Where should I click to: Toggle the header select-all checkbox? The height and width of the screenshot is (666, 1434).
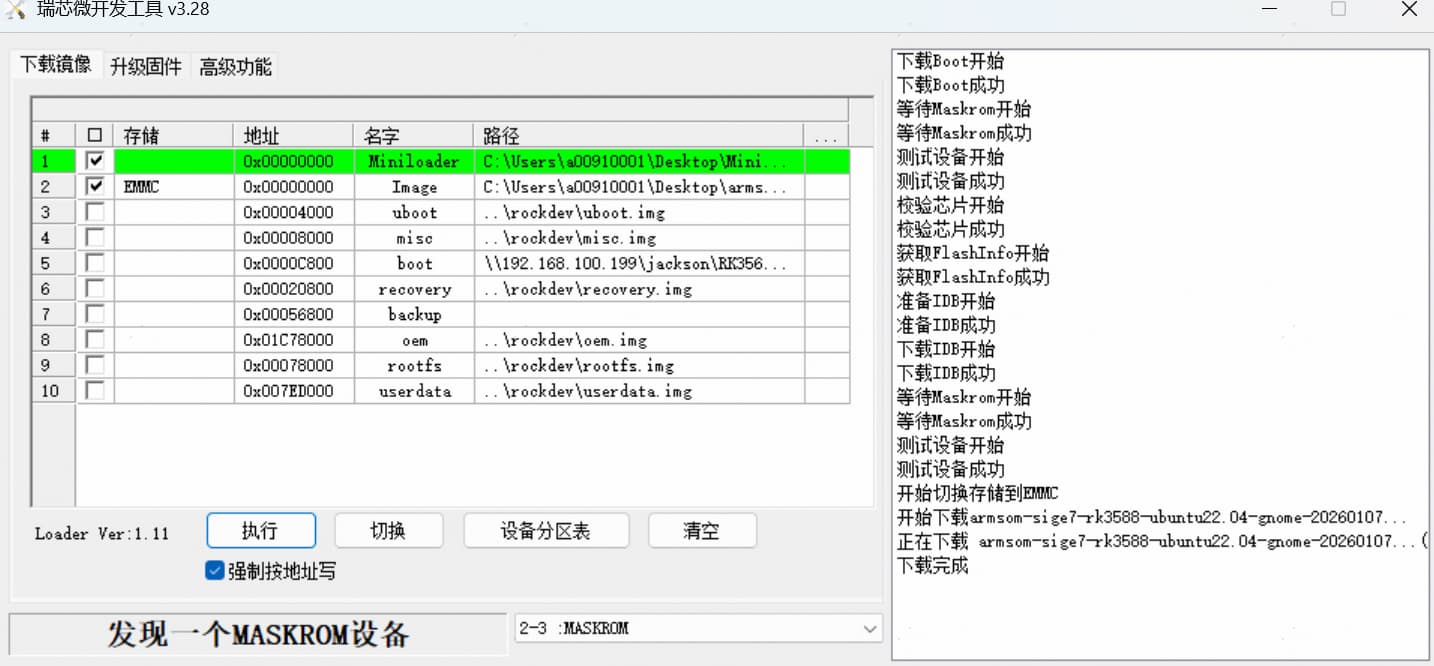tap(95, 136)
